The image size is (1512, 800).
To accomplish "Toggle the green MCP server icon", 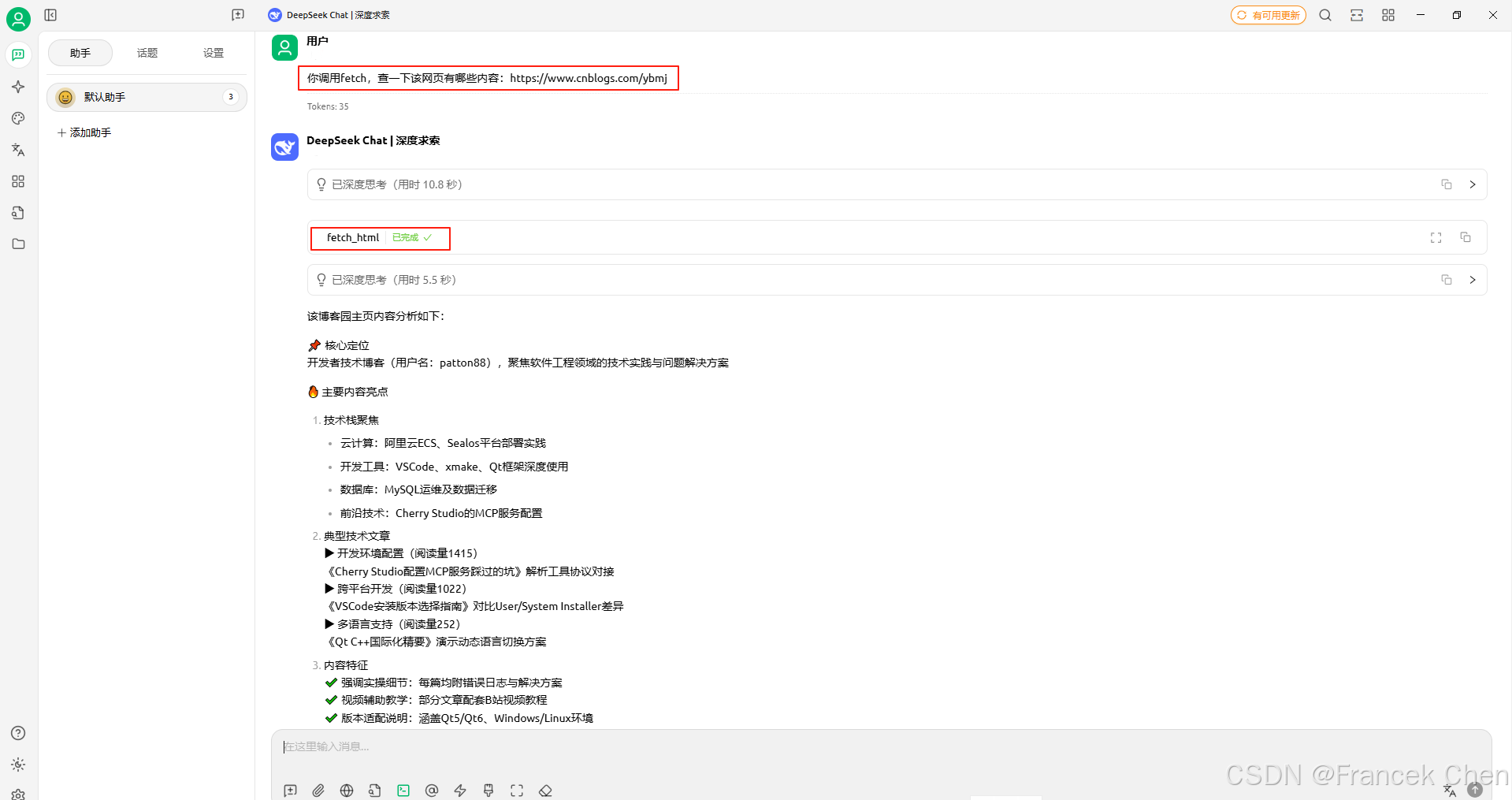I will coord(403,791).
